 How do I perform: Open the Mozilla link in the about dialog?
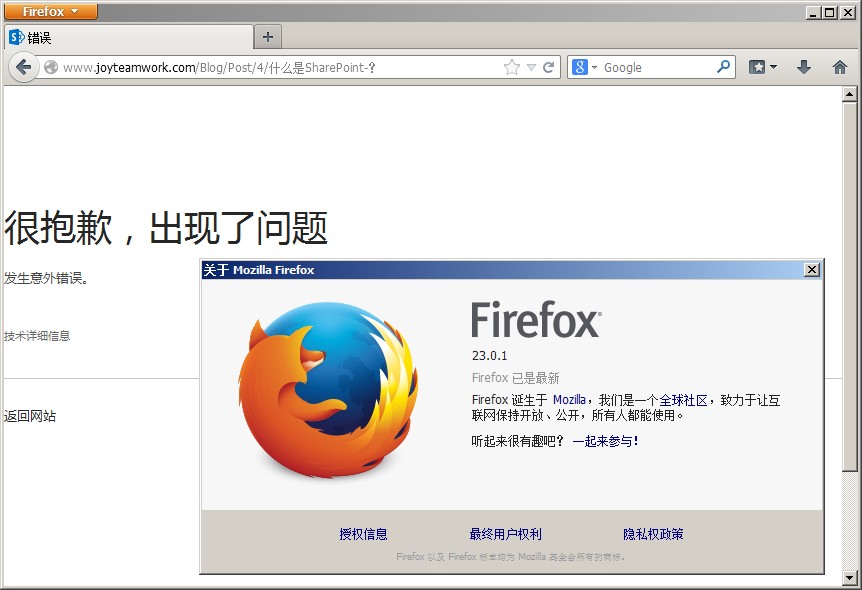(x=569, y=400)
